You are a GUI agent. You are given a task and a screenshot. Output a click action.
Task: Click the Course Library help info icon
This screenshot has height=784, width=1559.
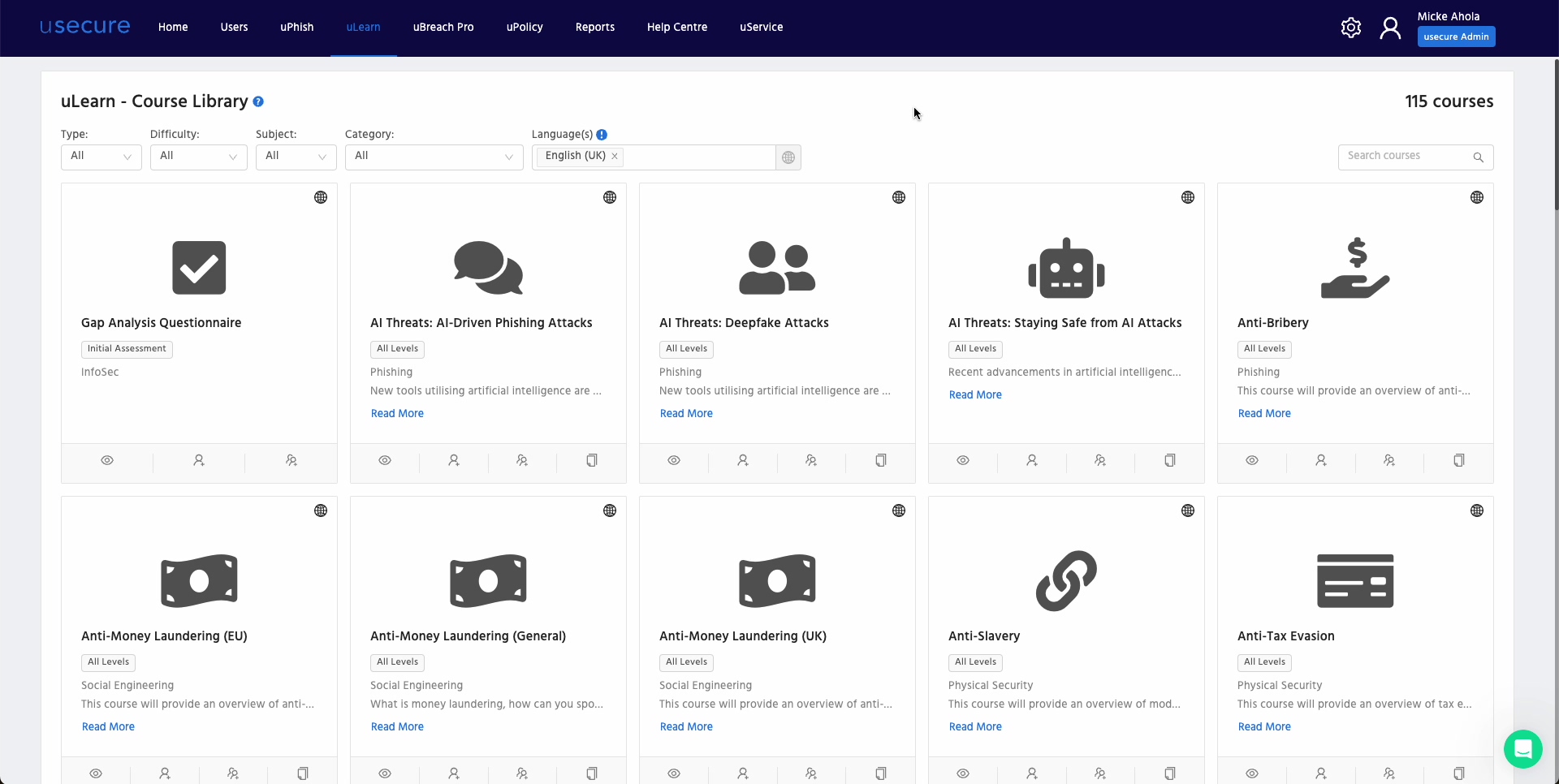pyautogui.click(x=258, y=102)
